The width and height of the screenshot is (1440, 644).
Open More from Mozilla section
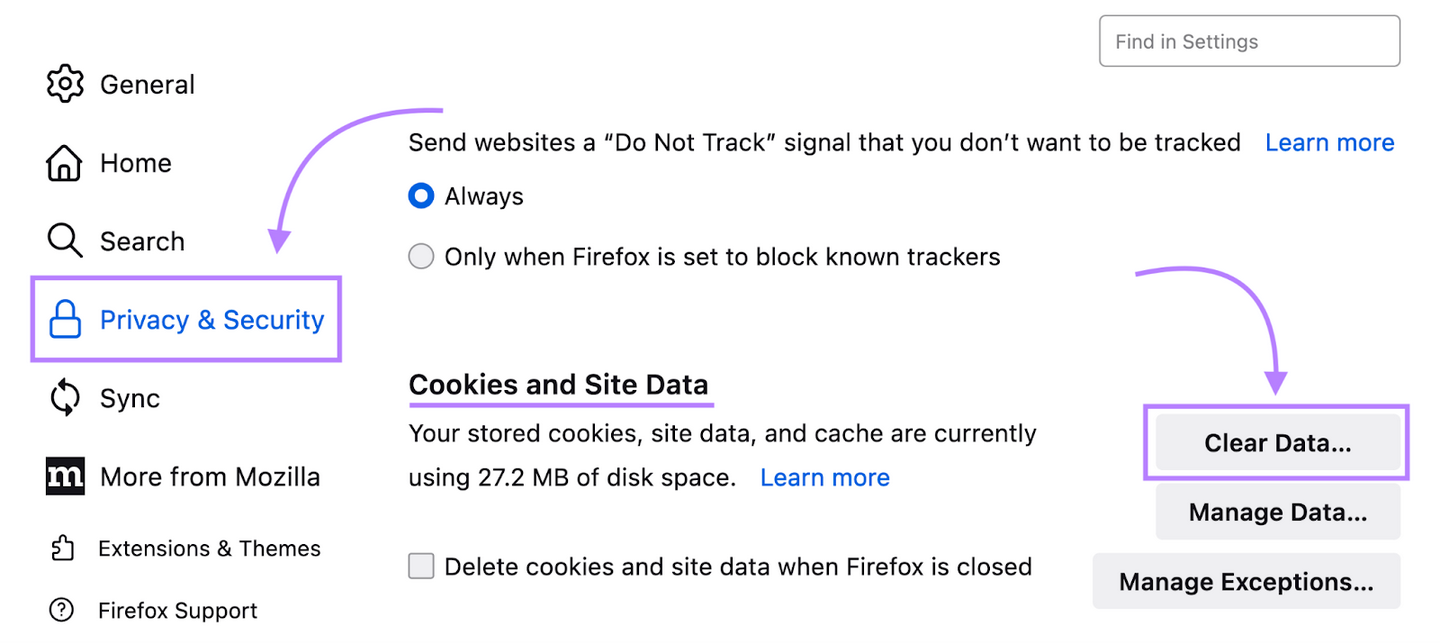210,477
